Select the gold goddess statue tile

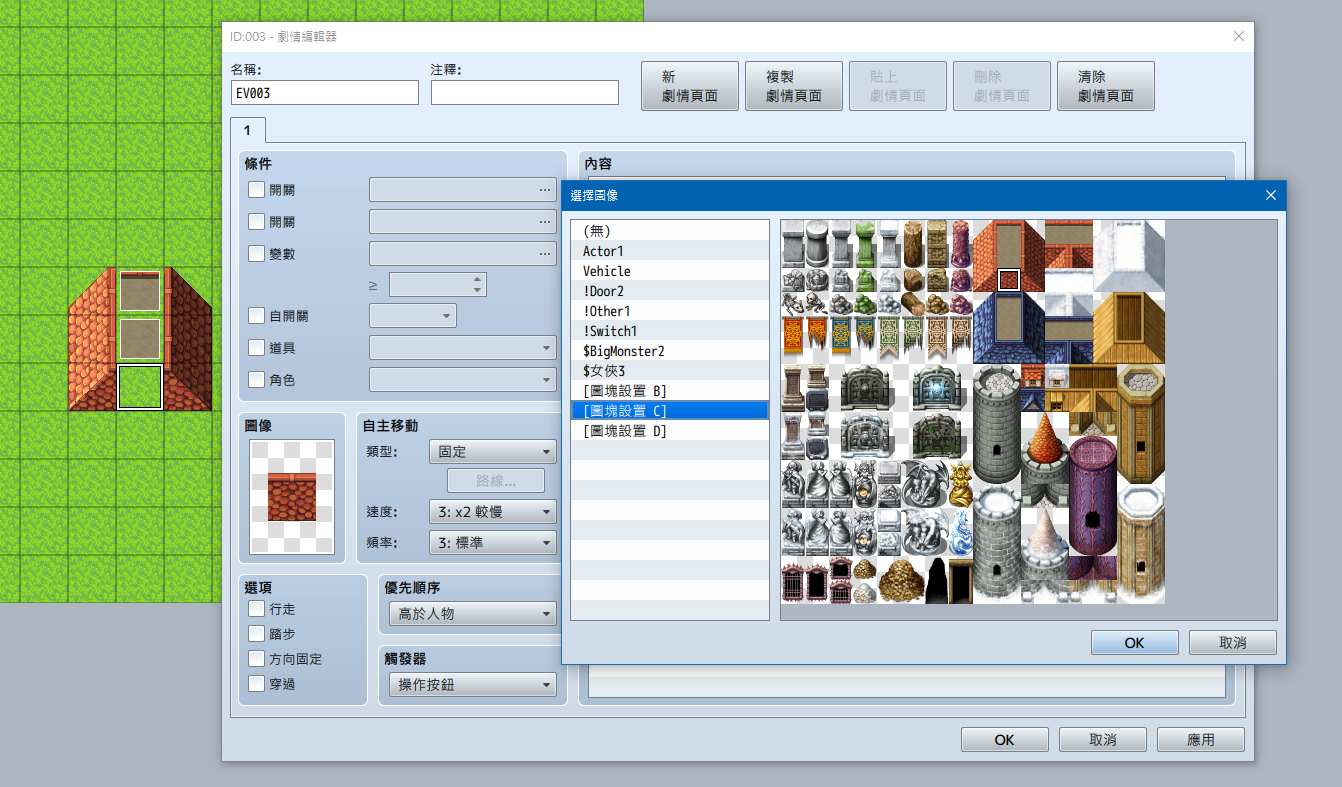[x=961, y=484]
